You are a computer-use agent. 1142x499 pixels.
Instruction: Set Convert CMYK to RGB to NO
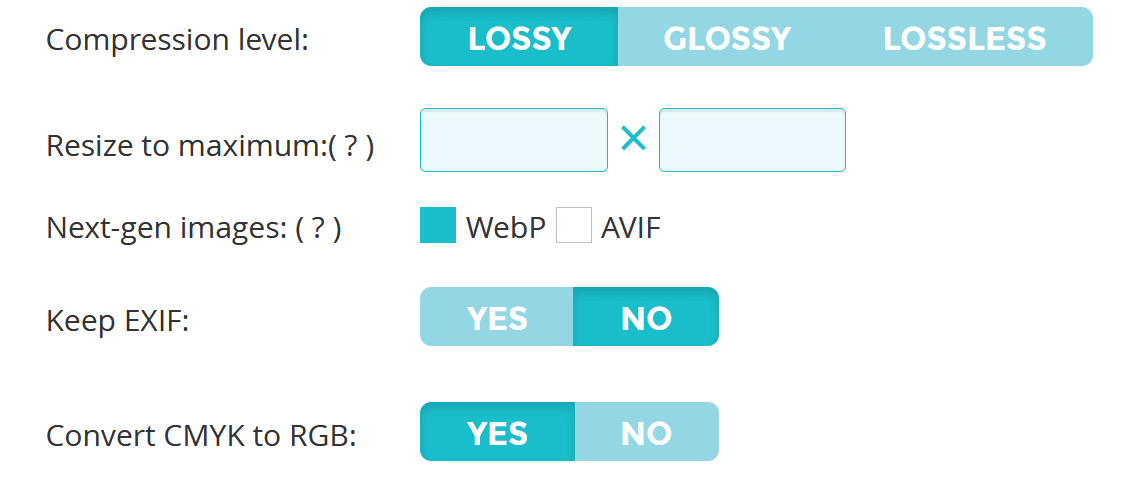coord(646,433)
